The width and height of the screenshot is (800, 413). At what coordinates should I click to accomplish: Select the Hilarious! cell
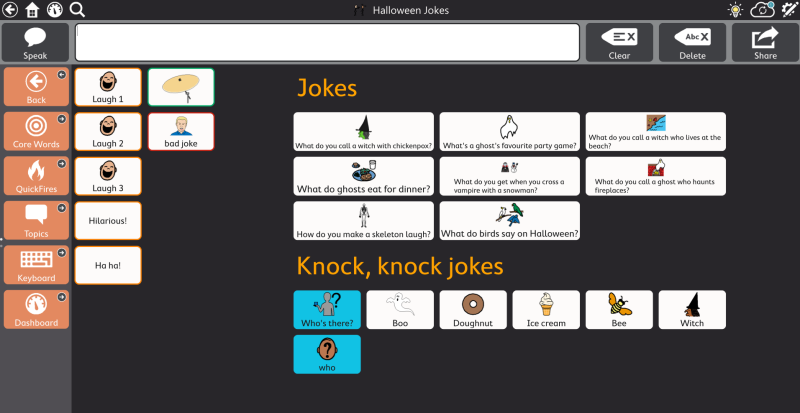pyautogui.click(x=108, y=221)
